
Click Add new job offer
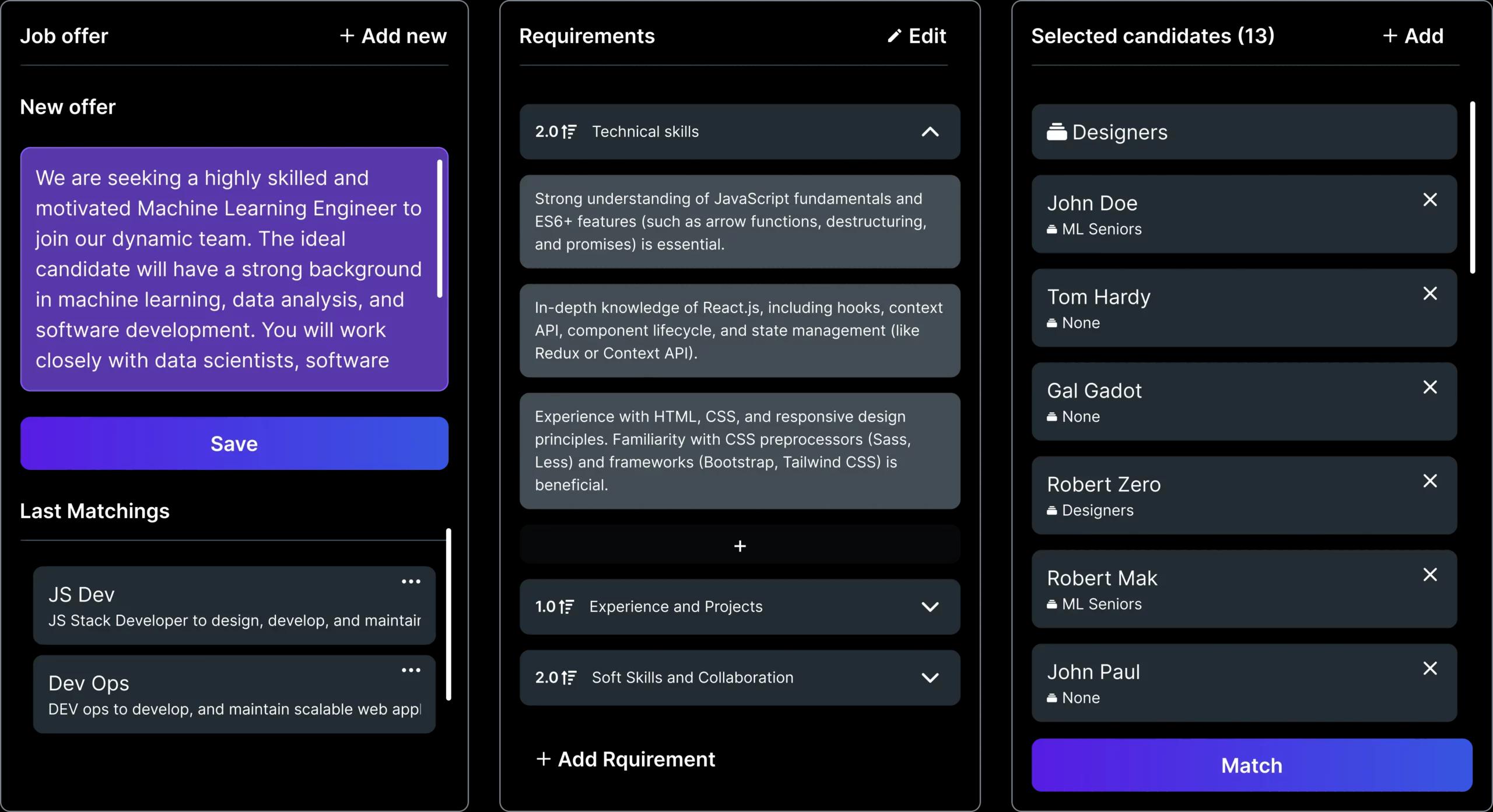[x=393, y=36]
